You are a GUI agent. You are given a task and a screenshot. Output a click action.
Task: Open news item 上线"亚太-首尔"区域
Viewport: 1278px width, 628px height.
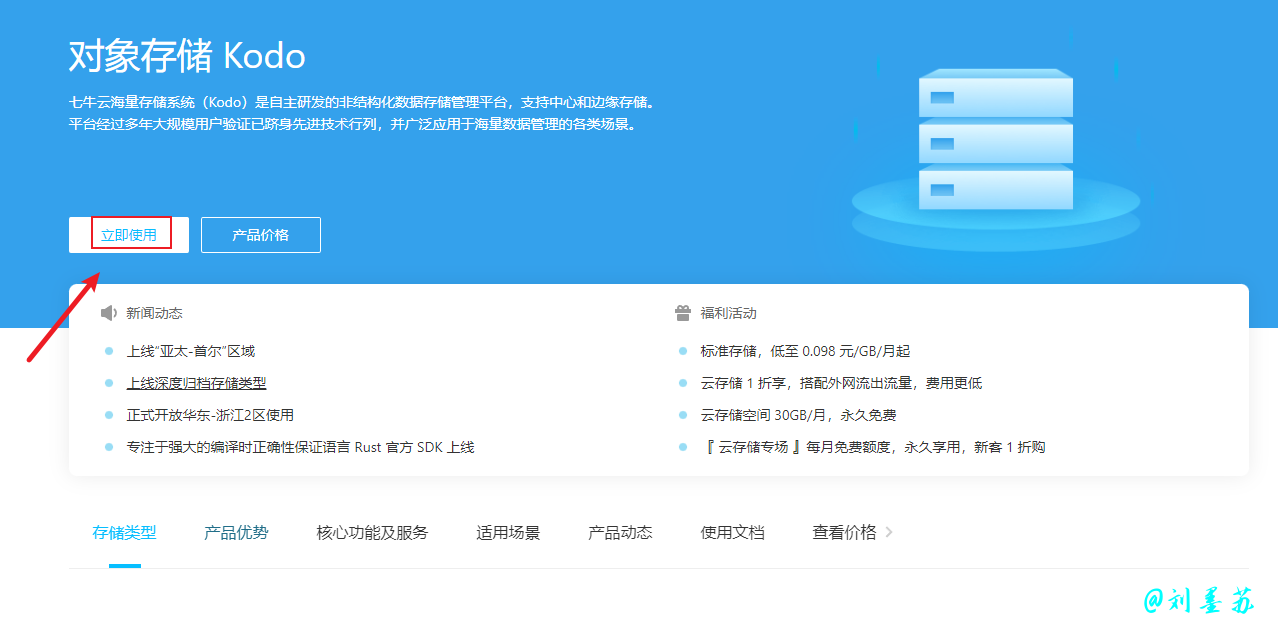(191, 351)
